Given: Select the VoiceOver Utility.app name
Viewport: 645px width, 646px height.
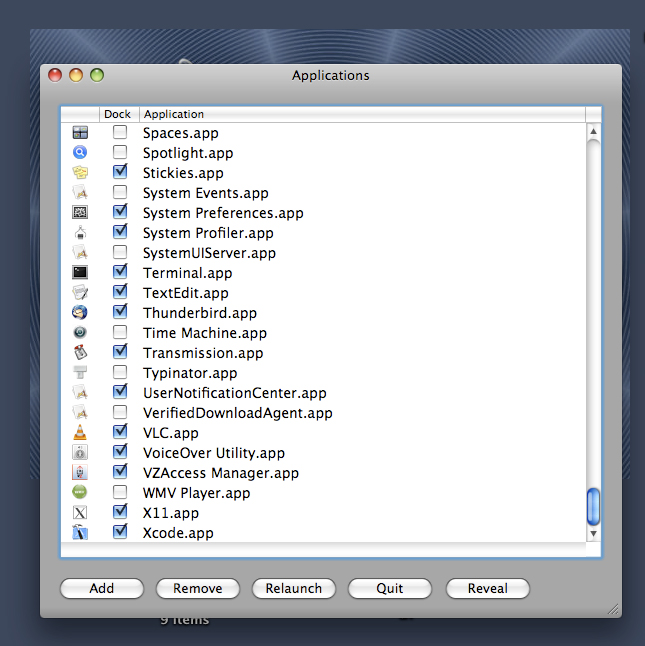Looking at the screenshot, I should pos(214,453).
